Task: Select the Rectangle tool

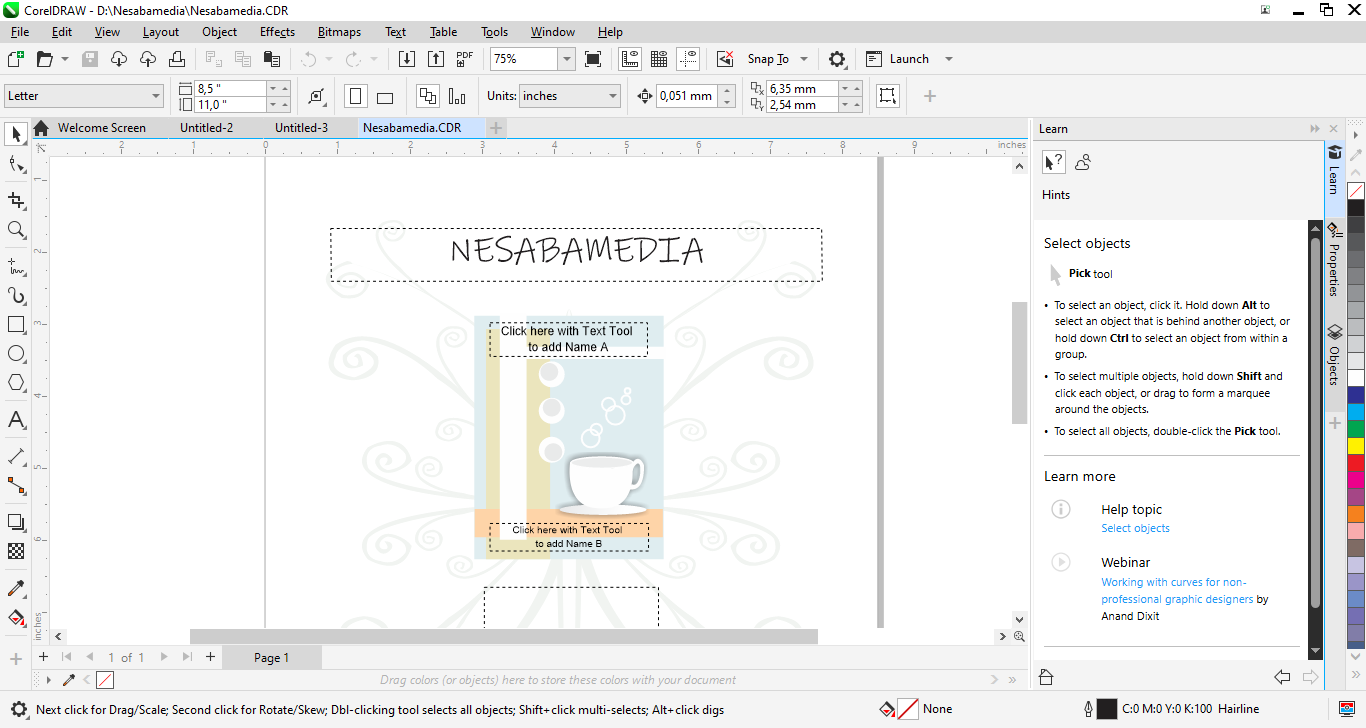Action: tap(16, 325)
